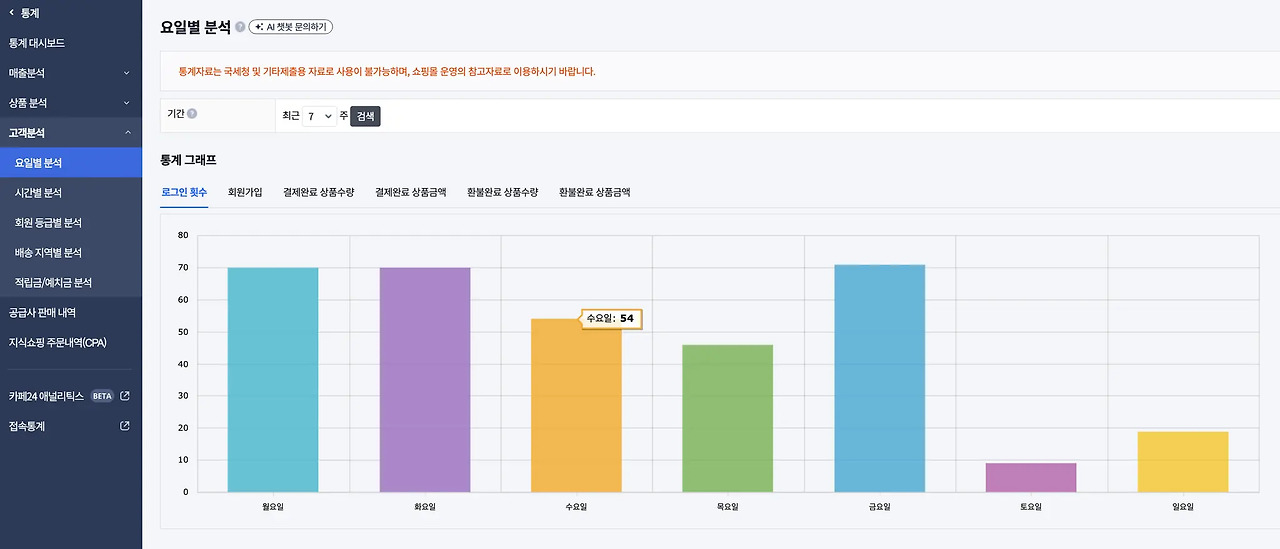Click the orange 수요일 bar
Image resolution: width=1280 pixels, height=549 pixels.
tap(576, 405)
